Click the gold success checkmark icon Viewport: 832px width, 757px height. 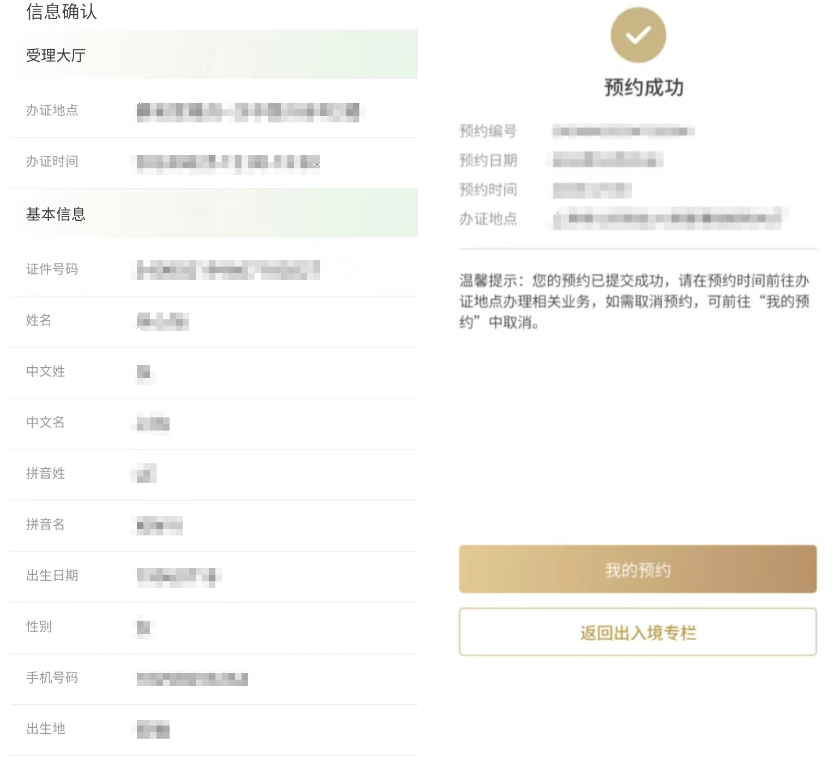pyautogui.click(x=638, y=35)
